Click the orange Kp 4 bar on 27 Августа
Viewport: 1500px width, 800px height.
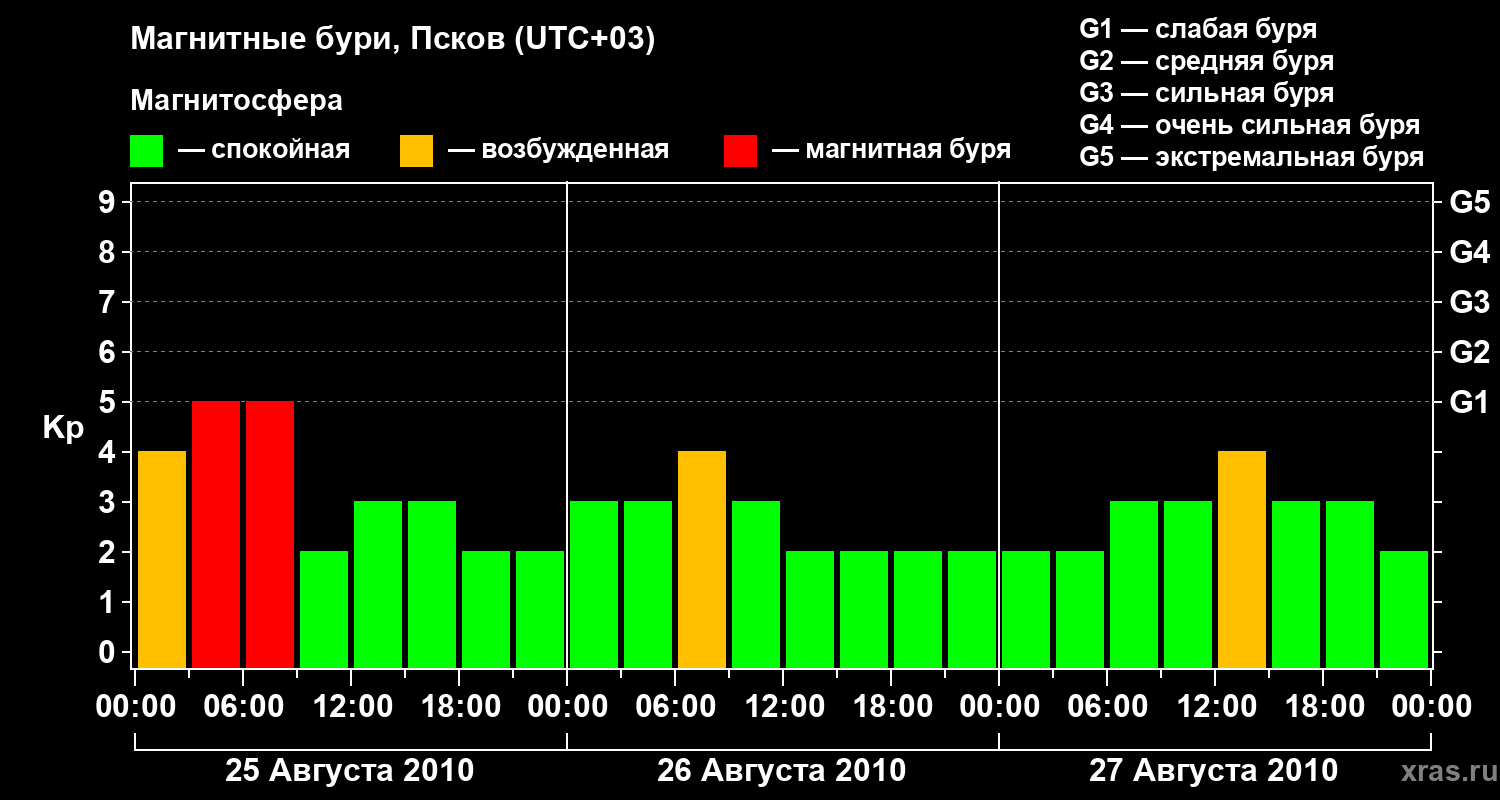click(x=1242, y=559)
